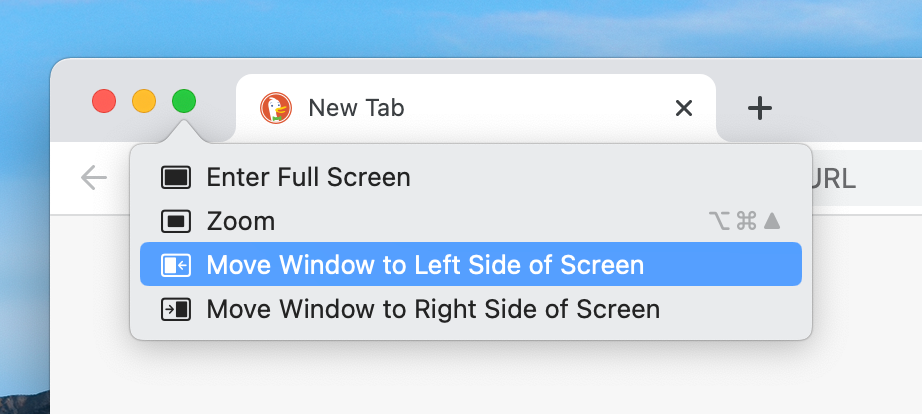This screenshot has width=922, height=414.
Task: Close the New Tab tab
Action: tap(684, 108)
